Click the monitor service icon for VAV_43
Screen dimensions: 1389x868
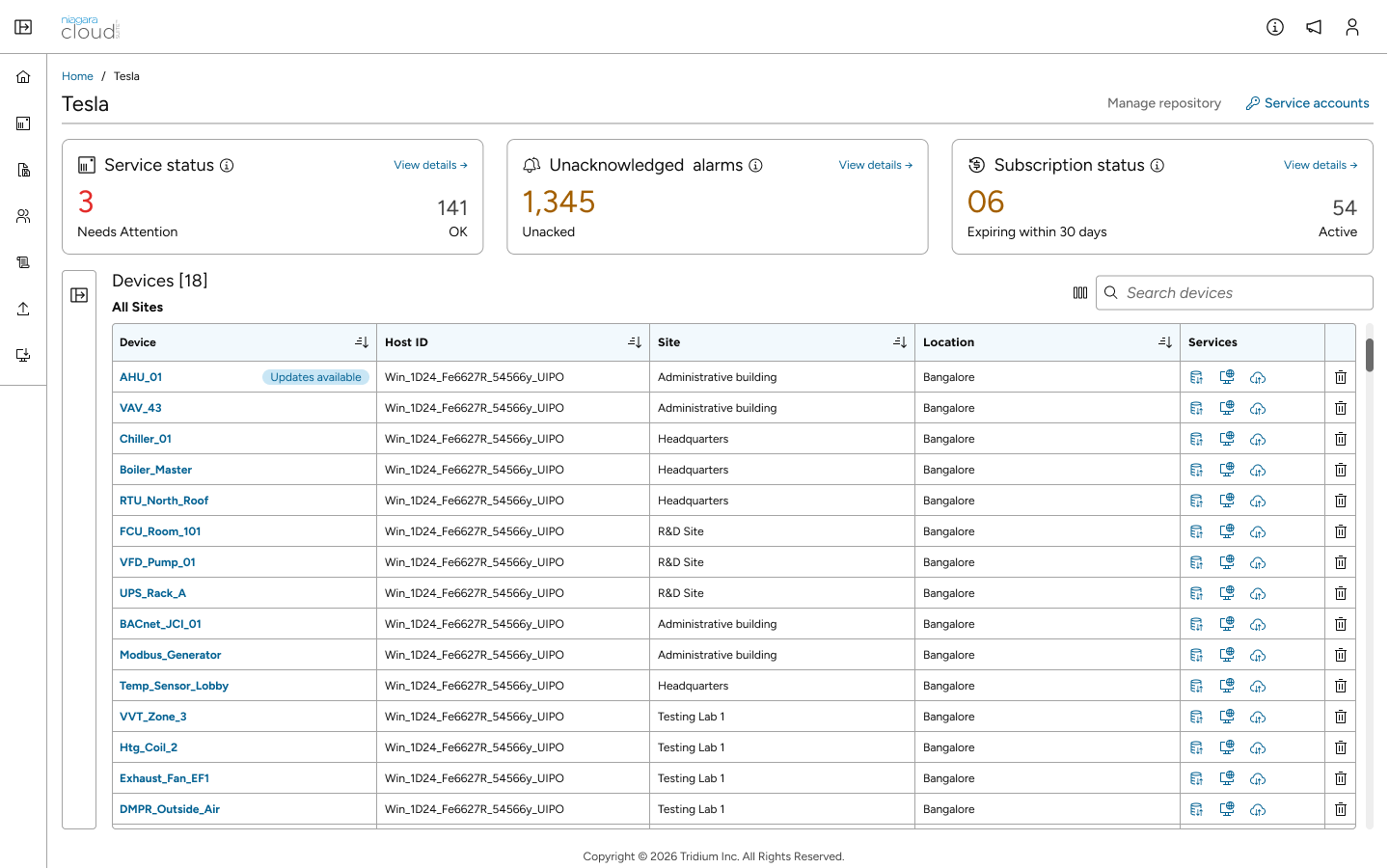click(x=1227, y=408)
